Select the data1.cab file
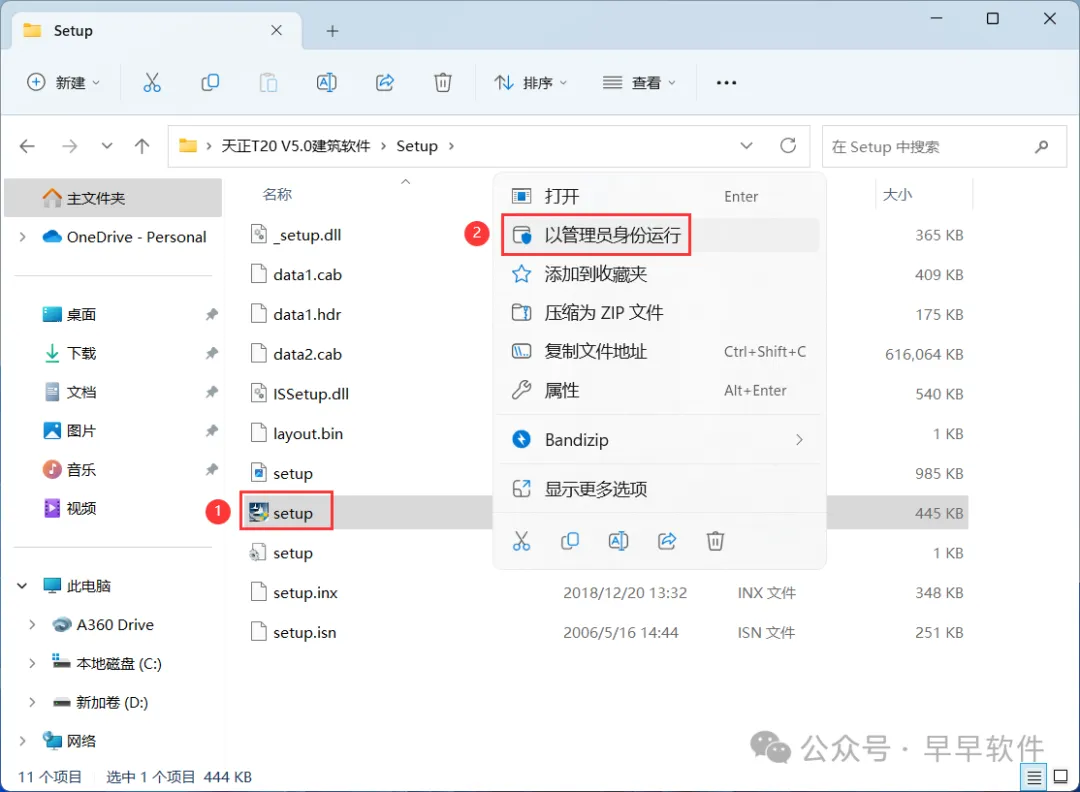This screenshot has height=792, width=1080. click(297, 275)
